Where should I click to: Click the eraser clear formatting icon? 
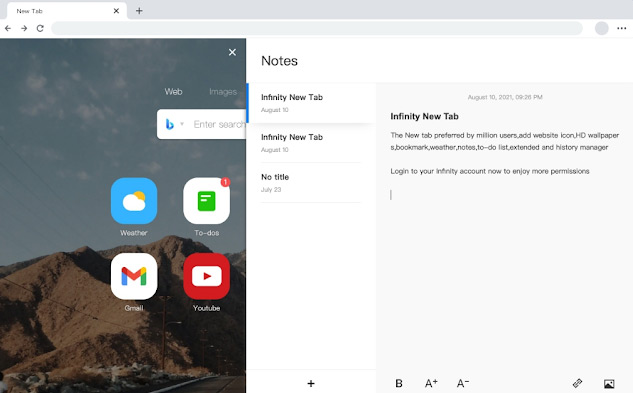(577, 383)
